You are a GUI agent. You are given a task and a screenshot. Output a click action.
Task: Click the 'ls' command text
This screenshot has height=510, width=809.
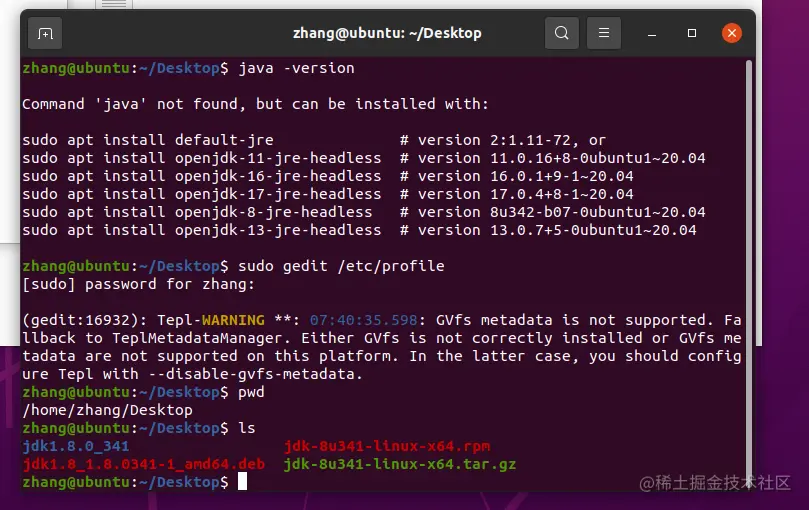pyautogui.click(x=247, y=428)
